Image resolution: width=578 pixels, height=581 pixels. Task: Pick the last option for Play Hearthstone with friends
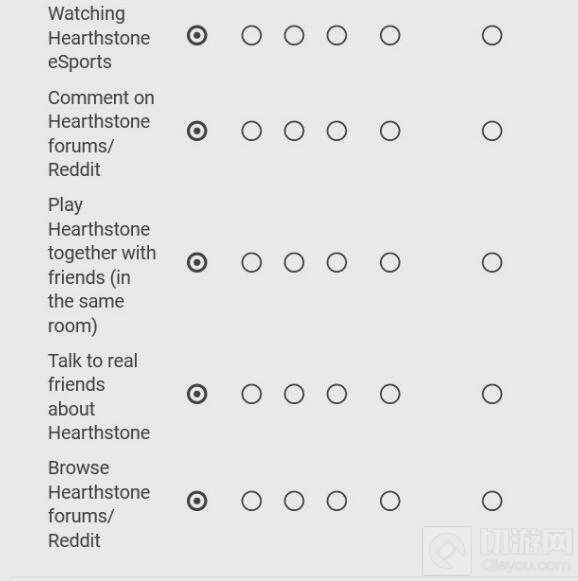(x=492, y=263)
